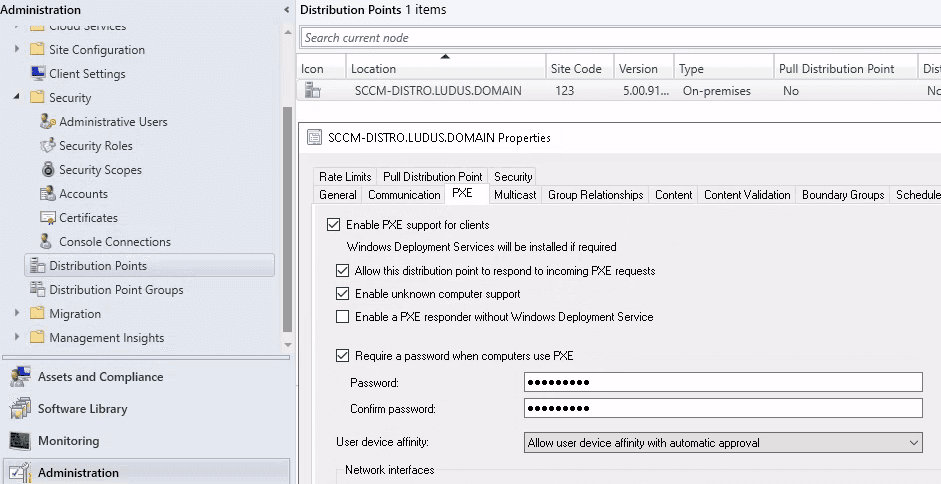Image resolution: width=941 pixels, height=484 pixels.
Task: Check Enable a PXE responder without WDS
Action: (342, 316)
